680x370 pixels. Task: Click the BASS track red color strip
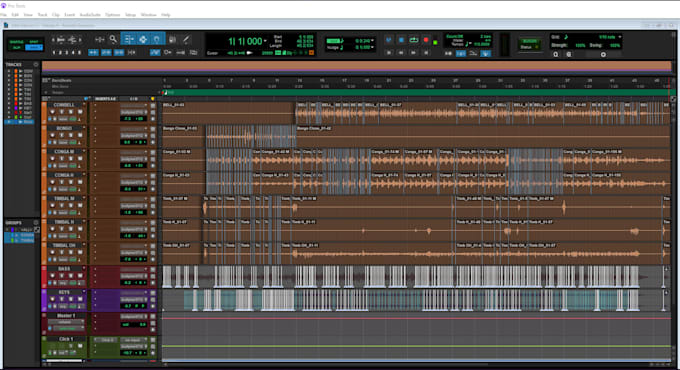pos(44,277)
